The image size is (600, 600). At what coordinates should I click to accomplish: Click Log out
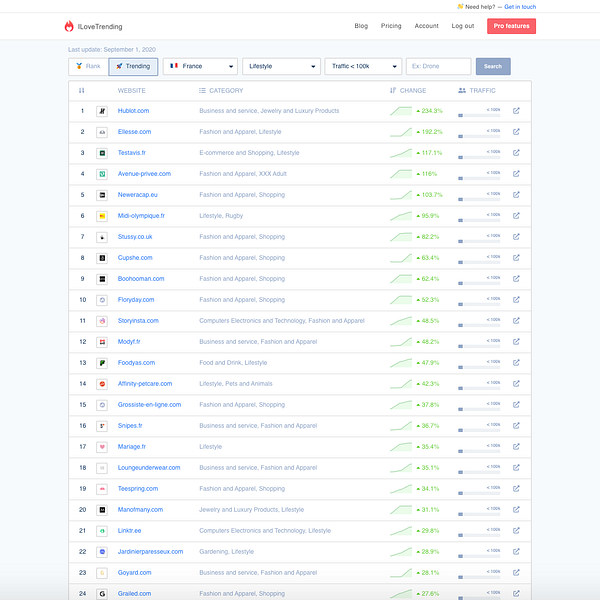[x=463, y=26]
